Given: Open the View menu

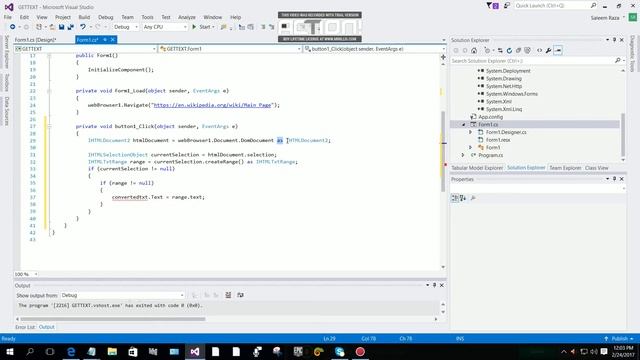Looking at the screenshot, I should 42,17.
